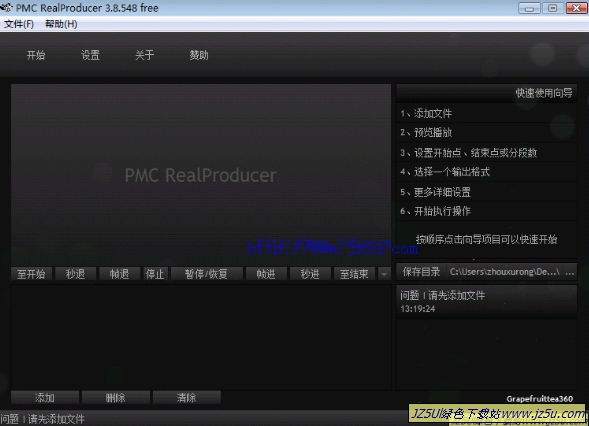Open the 赞助 tab
The width and height of the screenshot is (589, 426).
(x=199, y=55)
